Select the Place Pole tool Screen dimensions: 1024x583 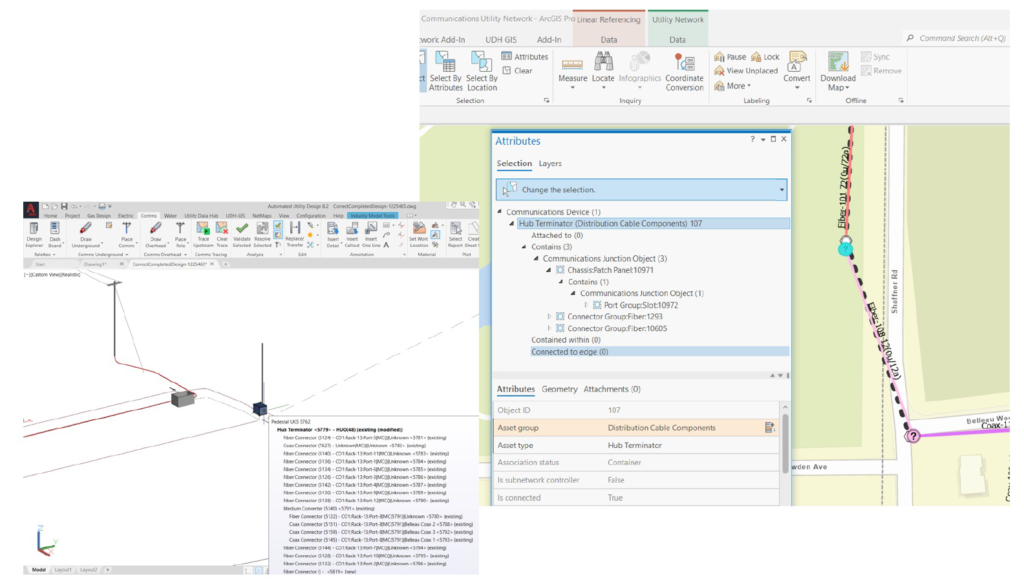(180, 234)
